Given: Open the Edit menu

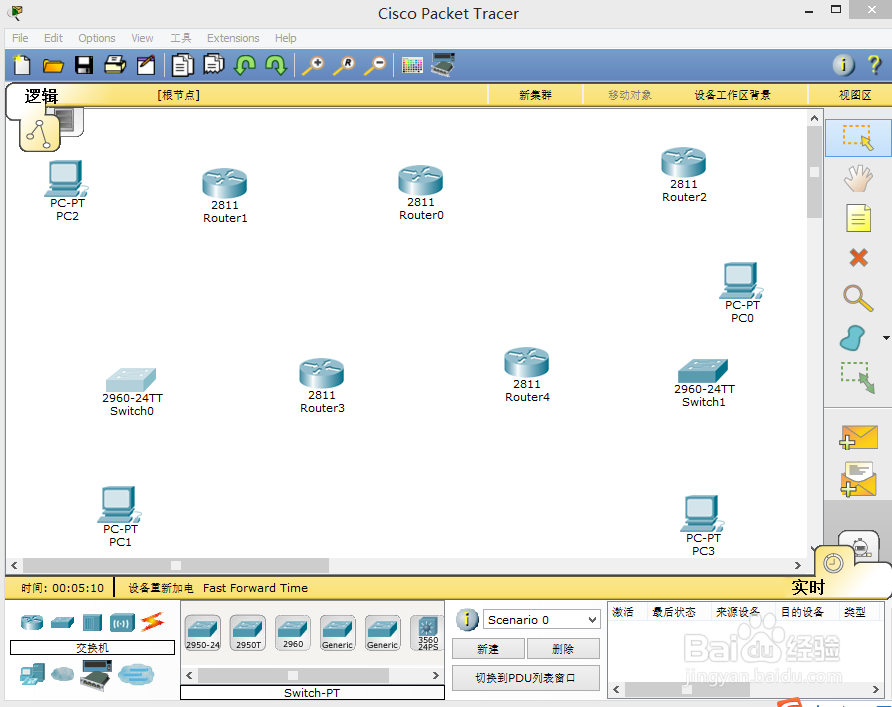Looking at the screenshot, I should click(x=53, y=38).
